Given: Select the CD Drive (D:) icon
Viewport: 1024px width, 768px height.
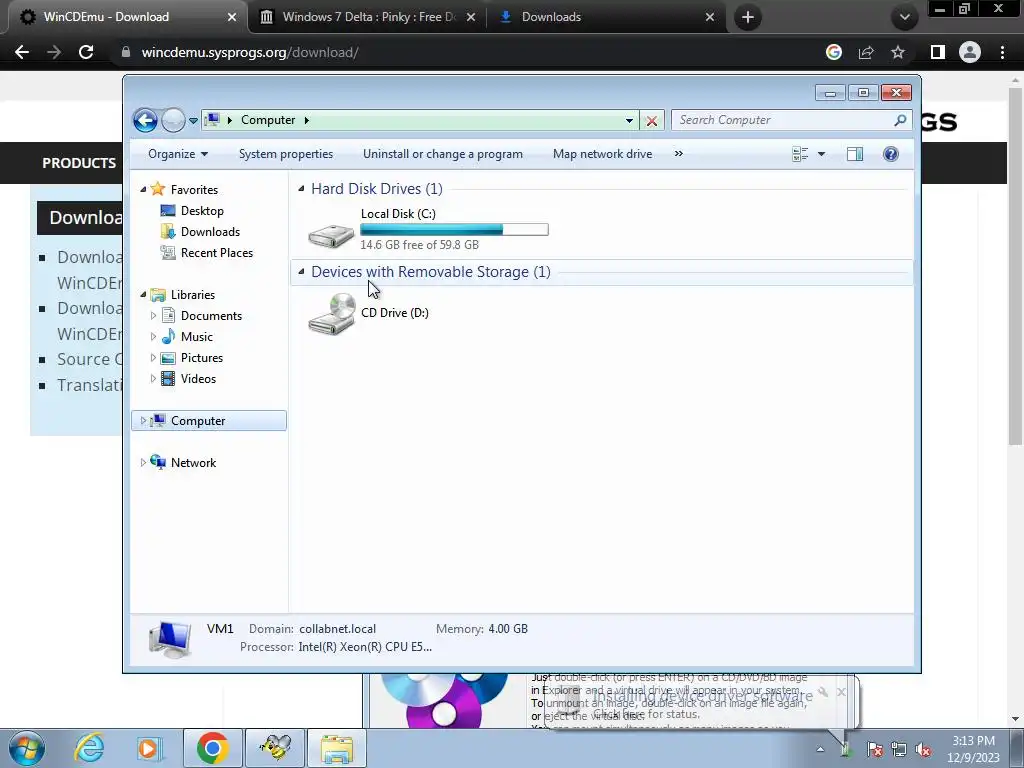Looking at the screenshot, I should pyautogui.click(x=332, y=314).
